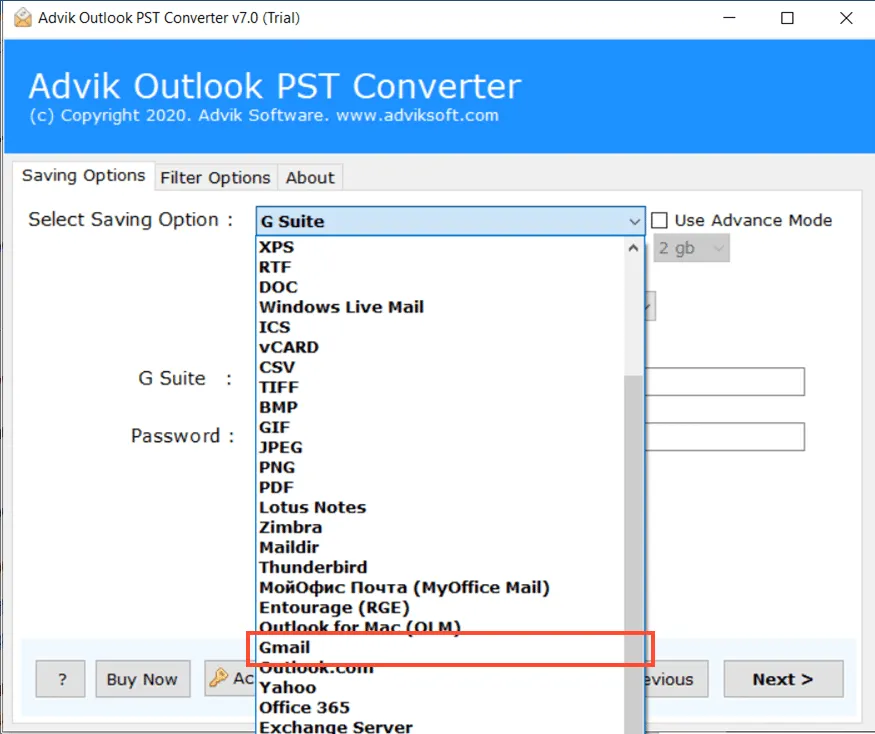Select JPEG saving format
This screenshot has height=734, width=875.
(441, 447)
